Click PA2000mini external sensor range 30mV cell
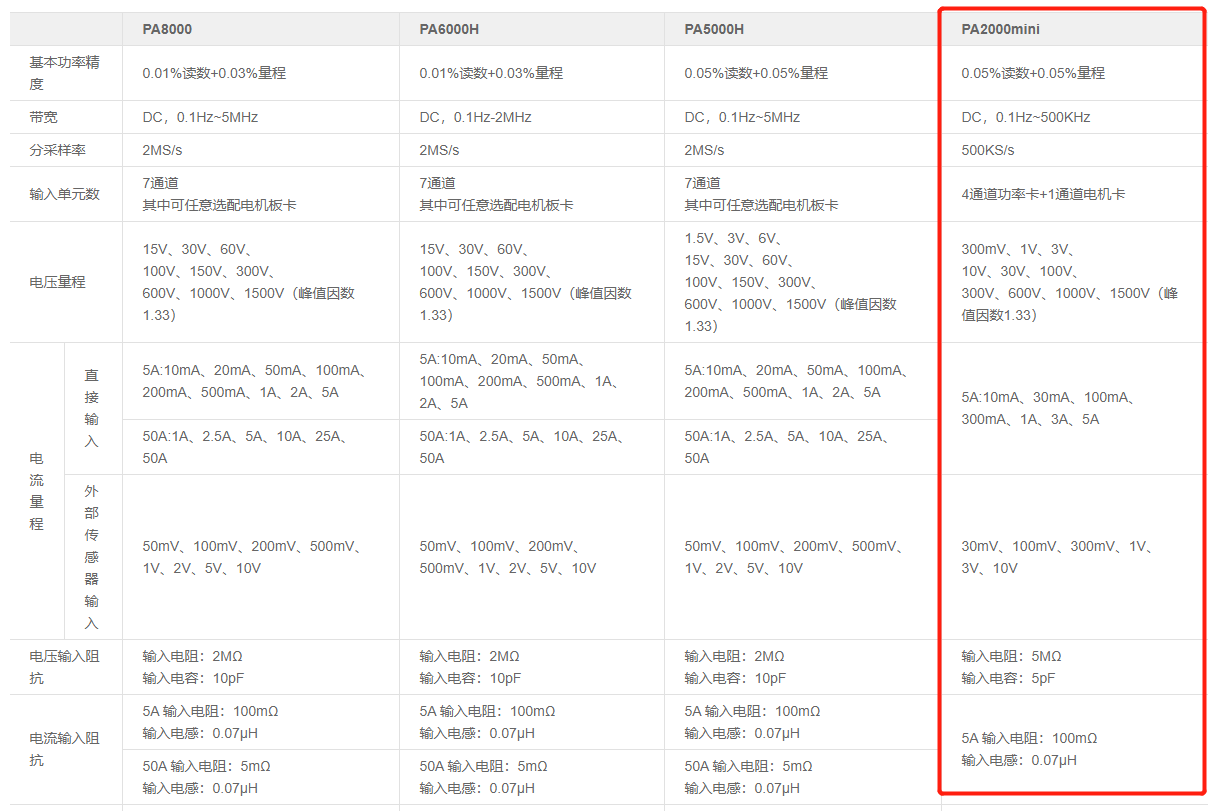Viewport: 1227px width, 811px height. (x=1059, y=557)
